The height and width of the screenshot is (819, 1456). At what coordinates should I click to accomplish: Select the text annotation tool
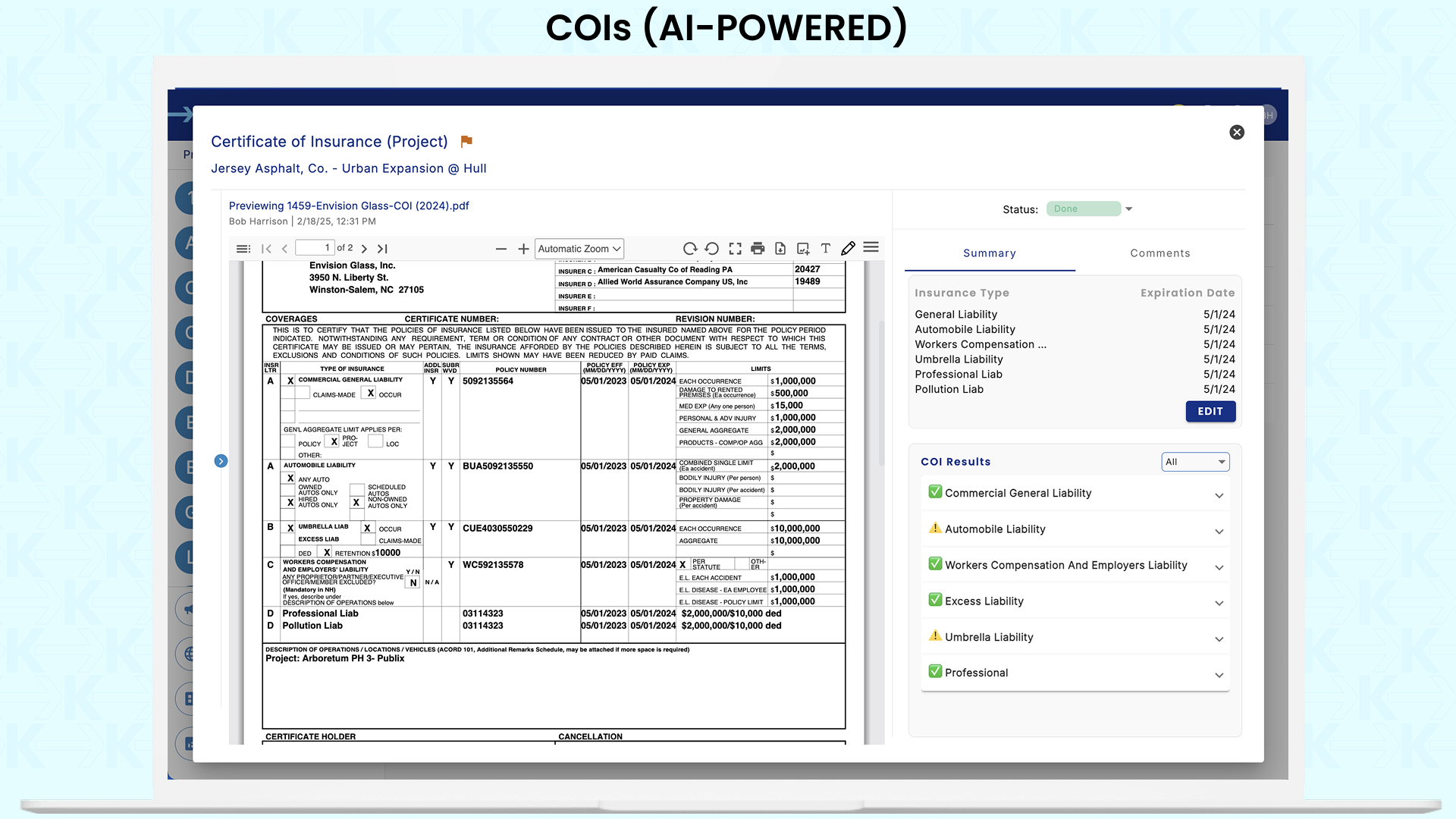826,249
